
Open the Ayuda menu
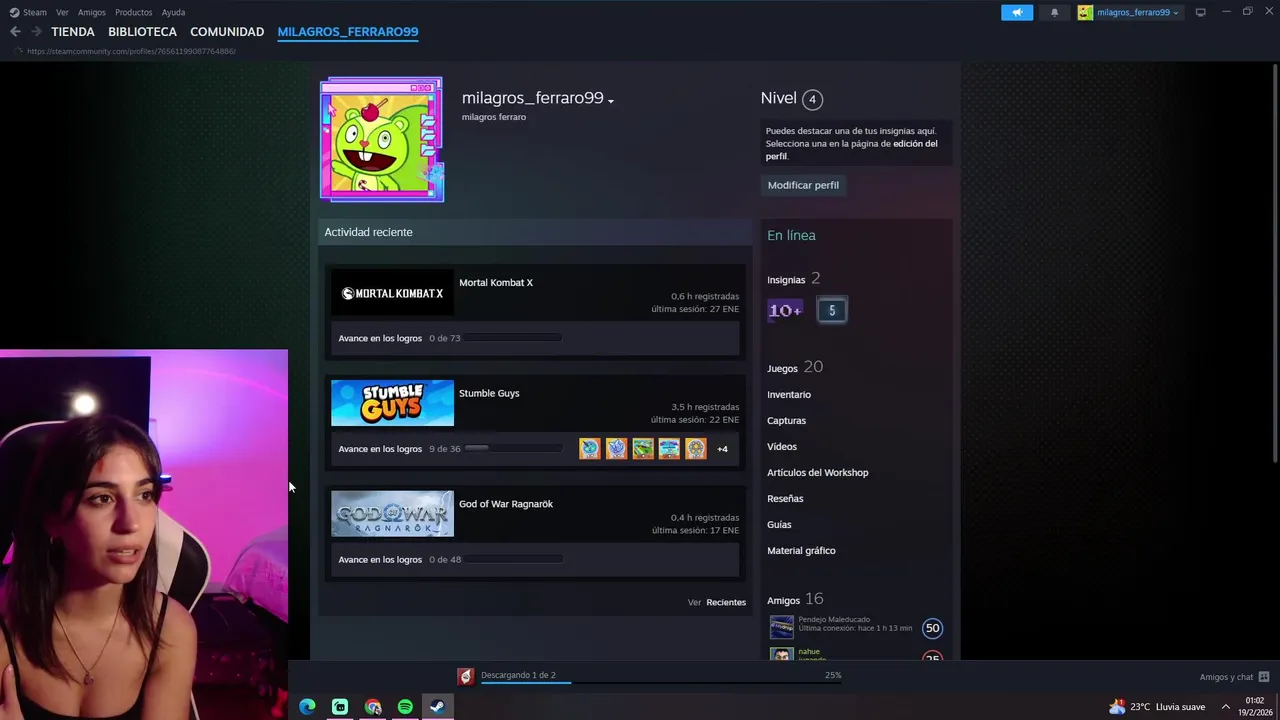point(173,12)
